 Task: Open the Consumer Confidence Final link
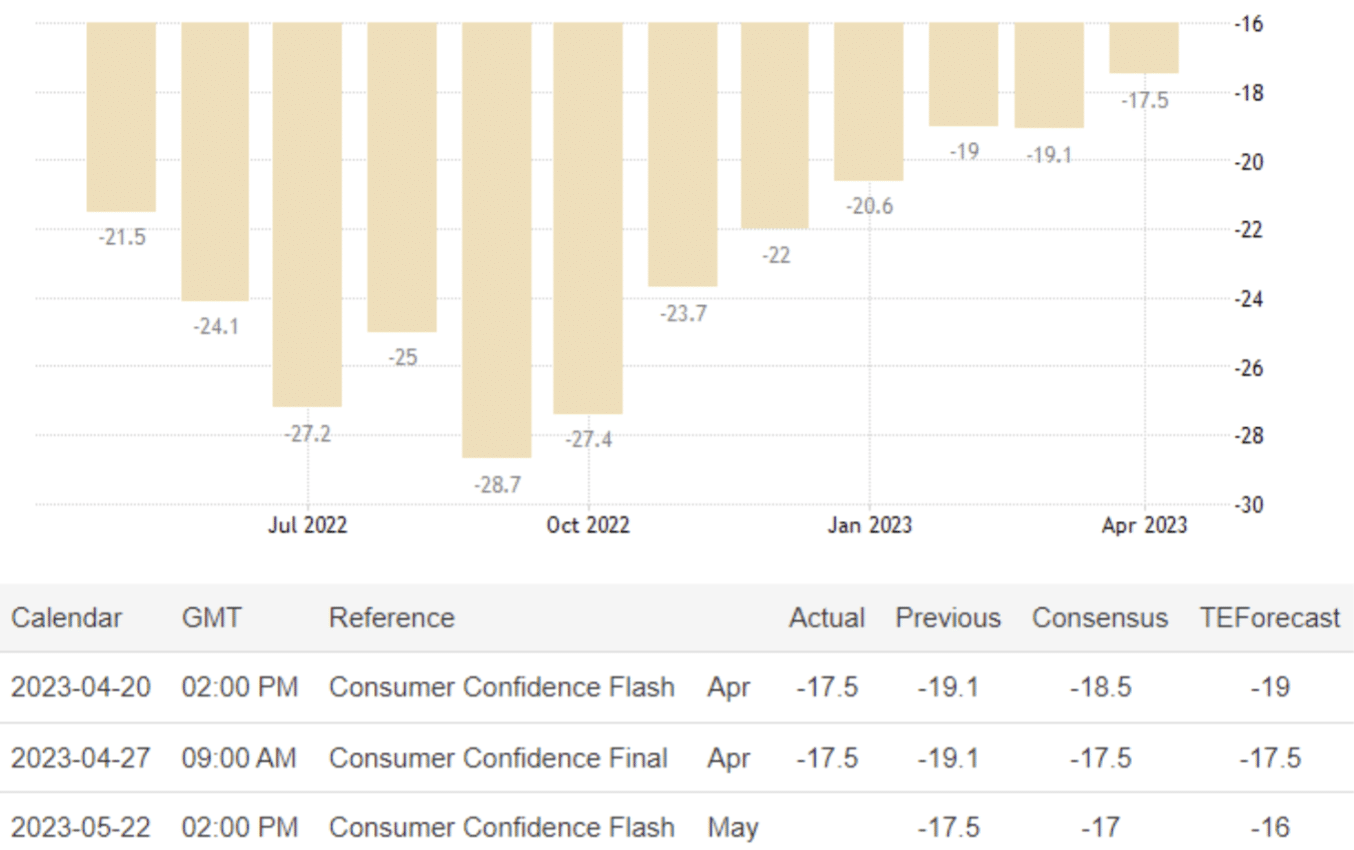(x=498, y=758)
